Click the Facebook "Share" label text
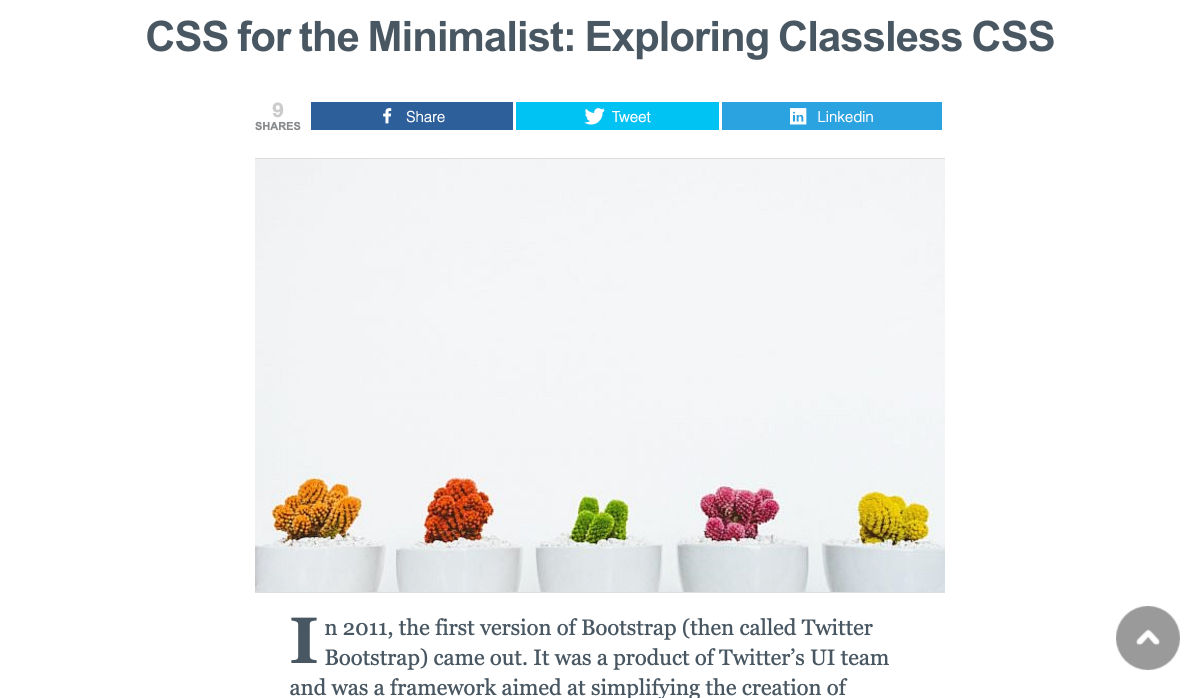This screenshot has height=698, width=1200. pyautogui.click(x=425, y=117)
